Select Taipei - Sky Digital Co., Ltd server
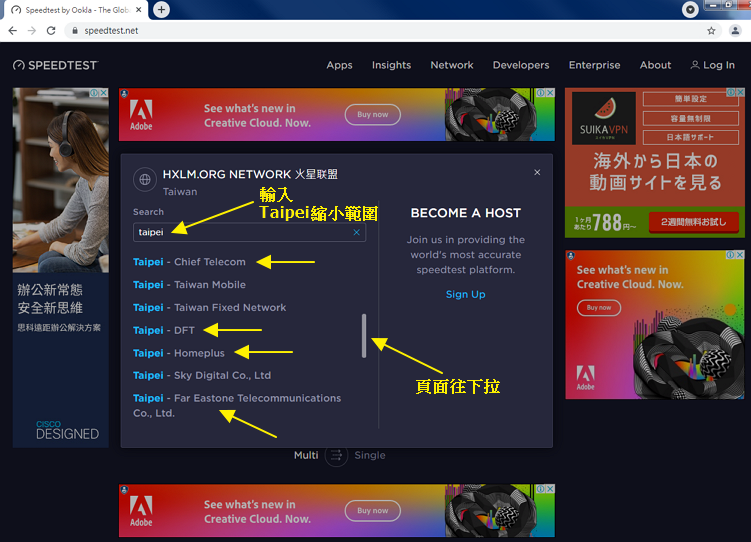 point(202,375)
